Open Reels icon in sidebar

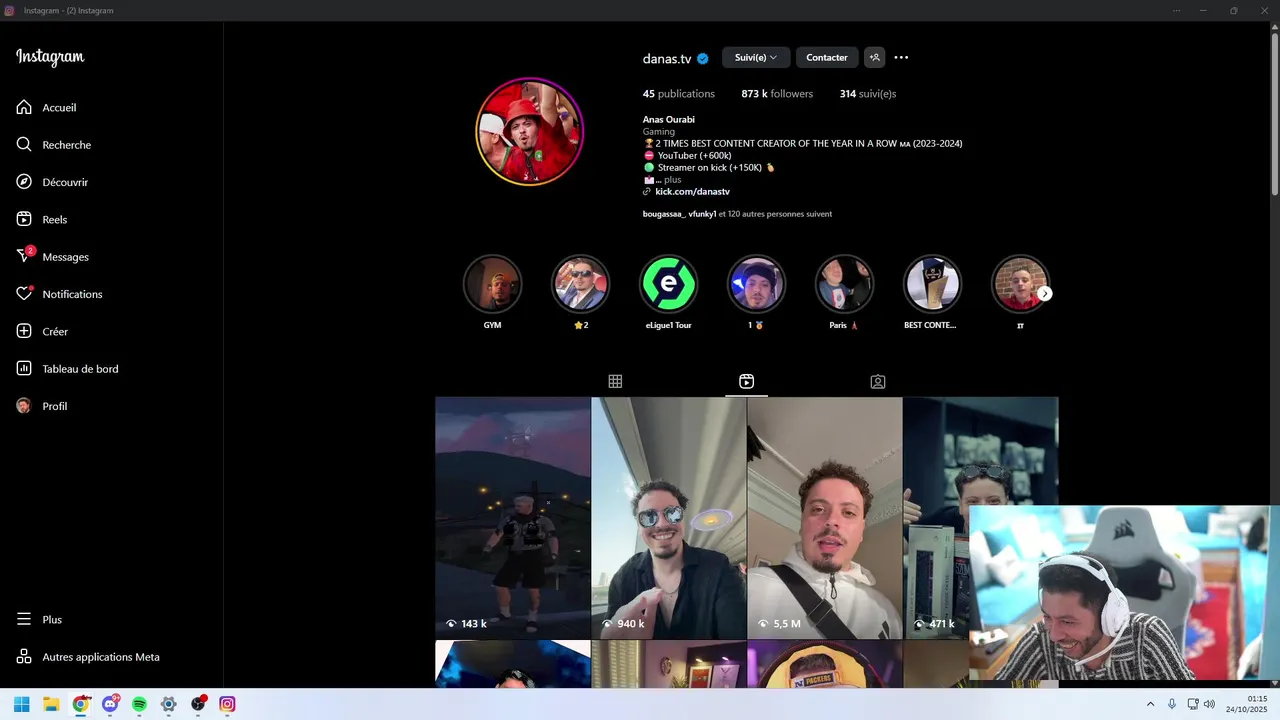[x=24, y=219]
